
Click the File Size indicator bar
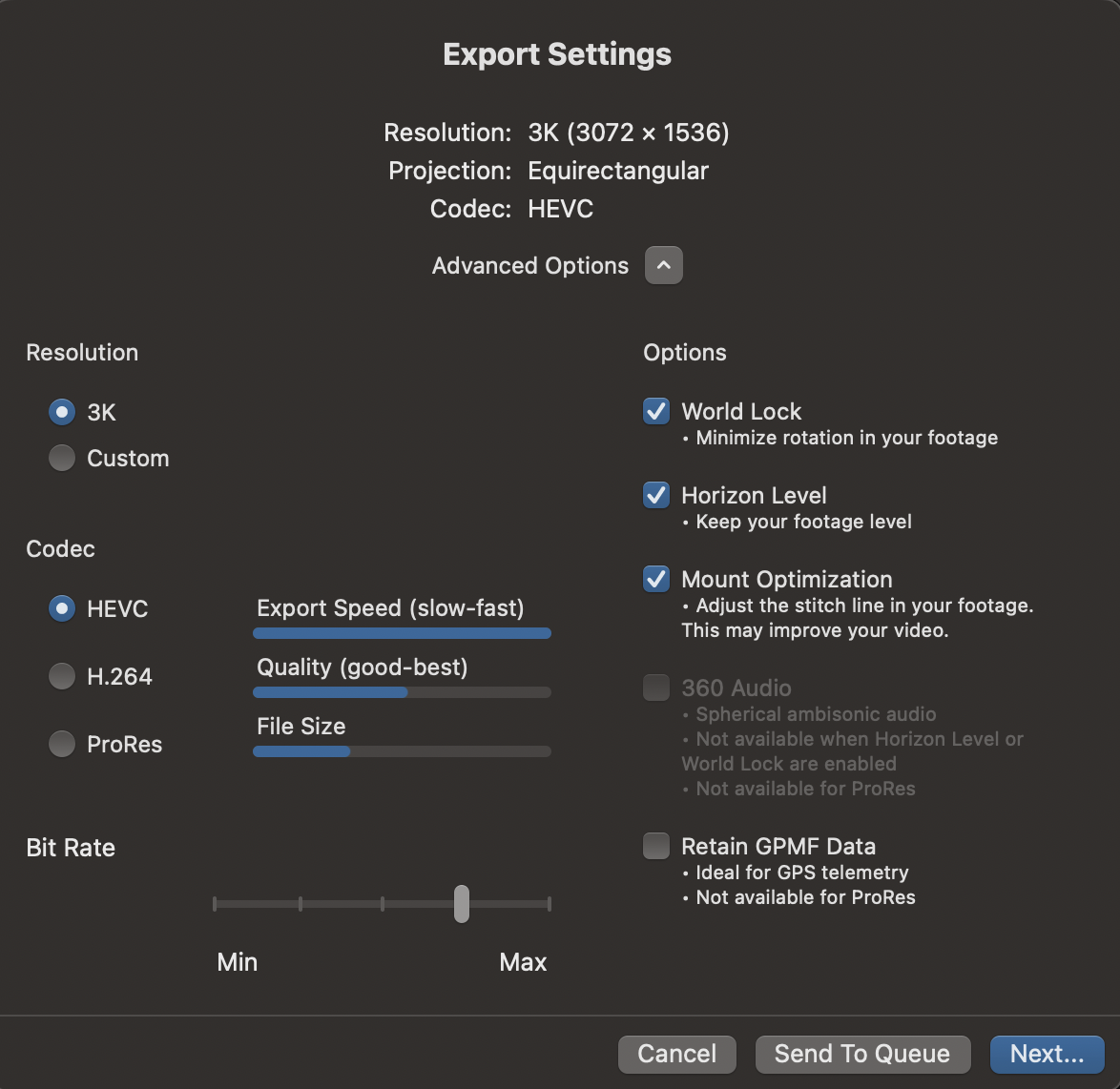pyautogui.click(x=401, y=750)
